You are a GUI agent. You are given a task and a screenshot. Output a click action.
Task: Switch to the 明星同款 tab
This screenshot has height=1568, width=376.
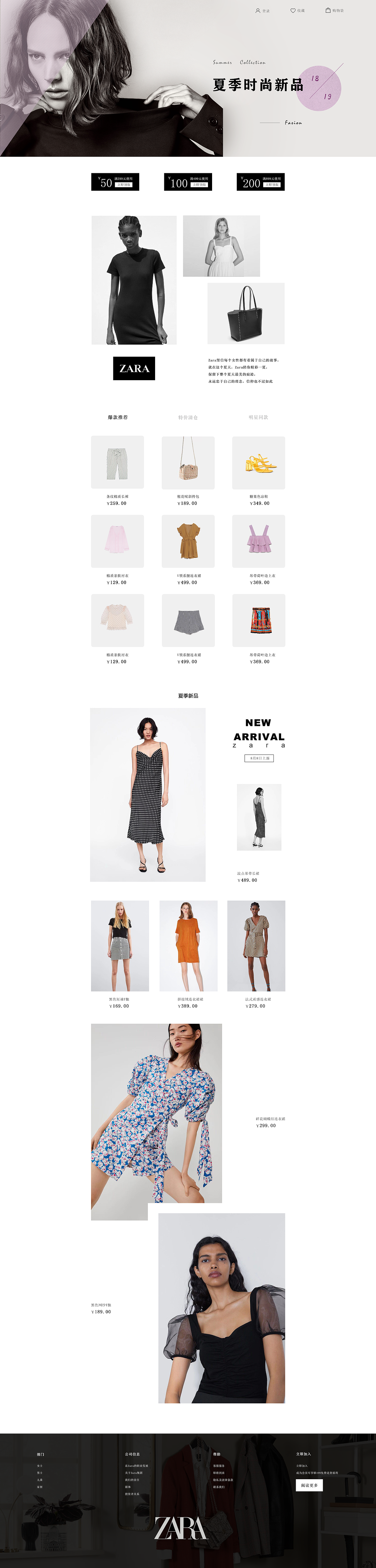[258, 418]
